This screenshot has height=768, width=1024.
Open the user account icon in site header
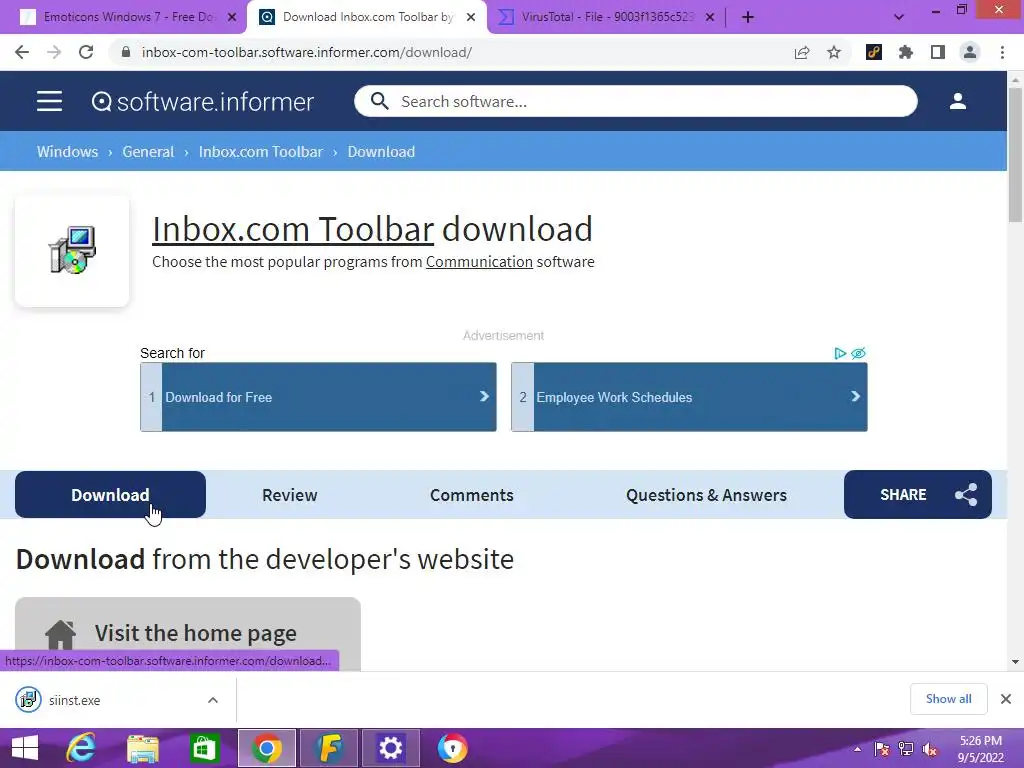click(957, 101)
